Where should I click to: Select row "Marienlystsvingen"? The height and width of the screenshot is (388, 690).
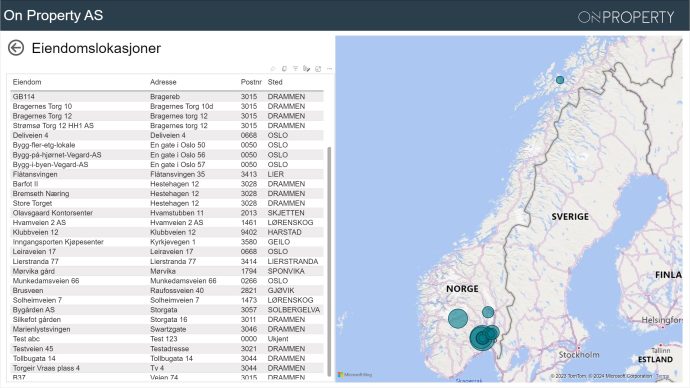[167, 329]
